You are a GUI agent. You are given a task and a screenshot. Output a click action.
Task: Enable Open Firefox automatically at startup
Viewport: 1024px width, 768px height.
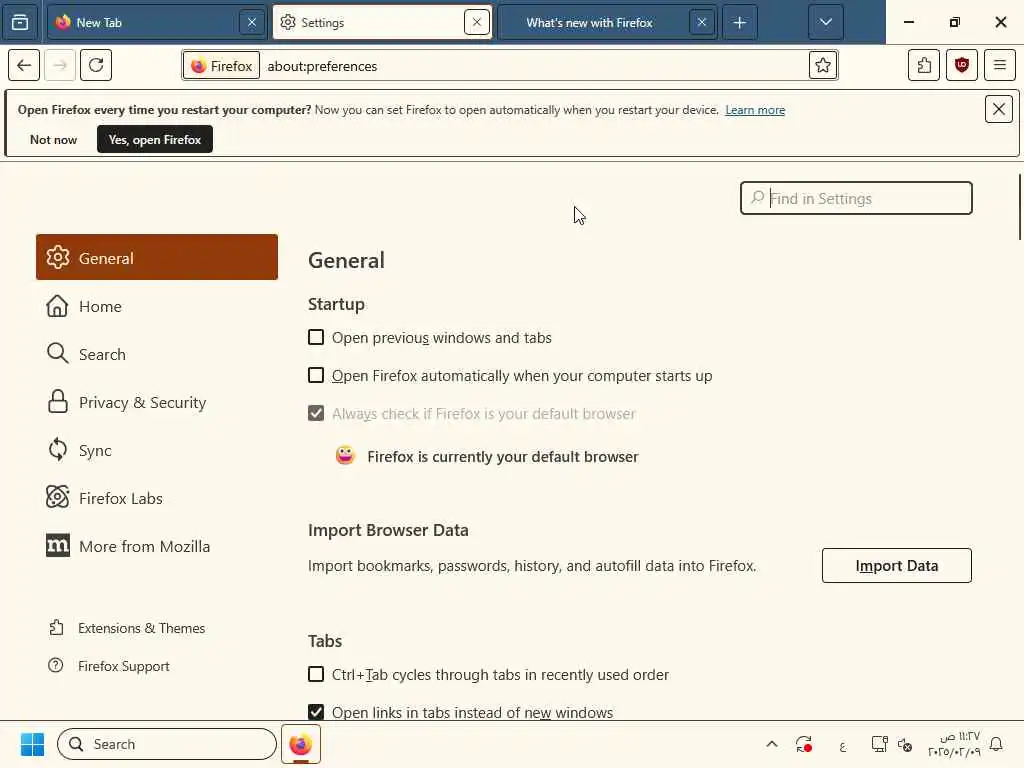[x=316, y=375]
